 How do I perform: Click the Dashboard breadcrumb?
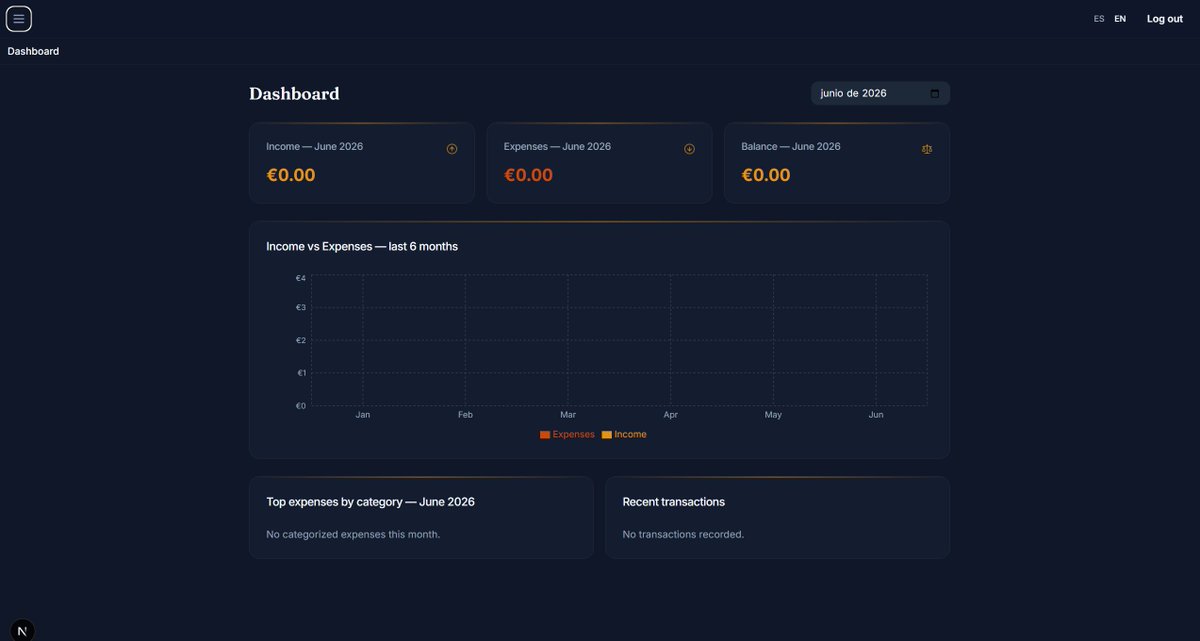point(33,51)
